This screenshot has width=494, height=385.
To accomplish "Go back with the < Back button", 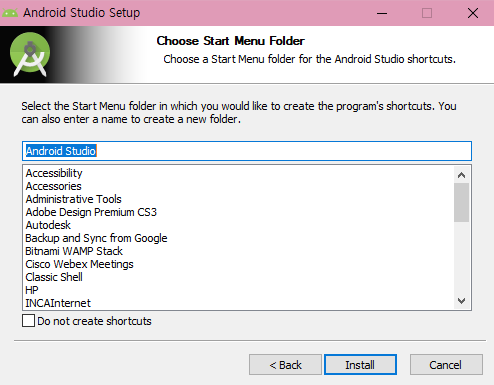I will [285, 365].
